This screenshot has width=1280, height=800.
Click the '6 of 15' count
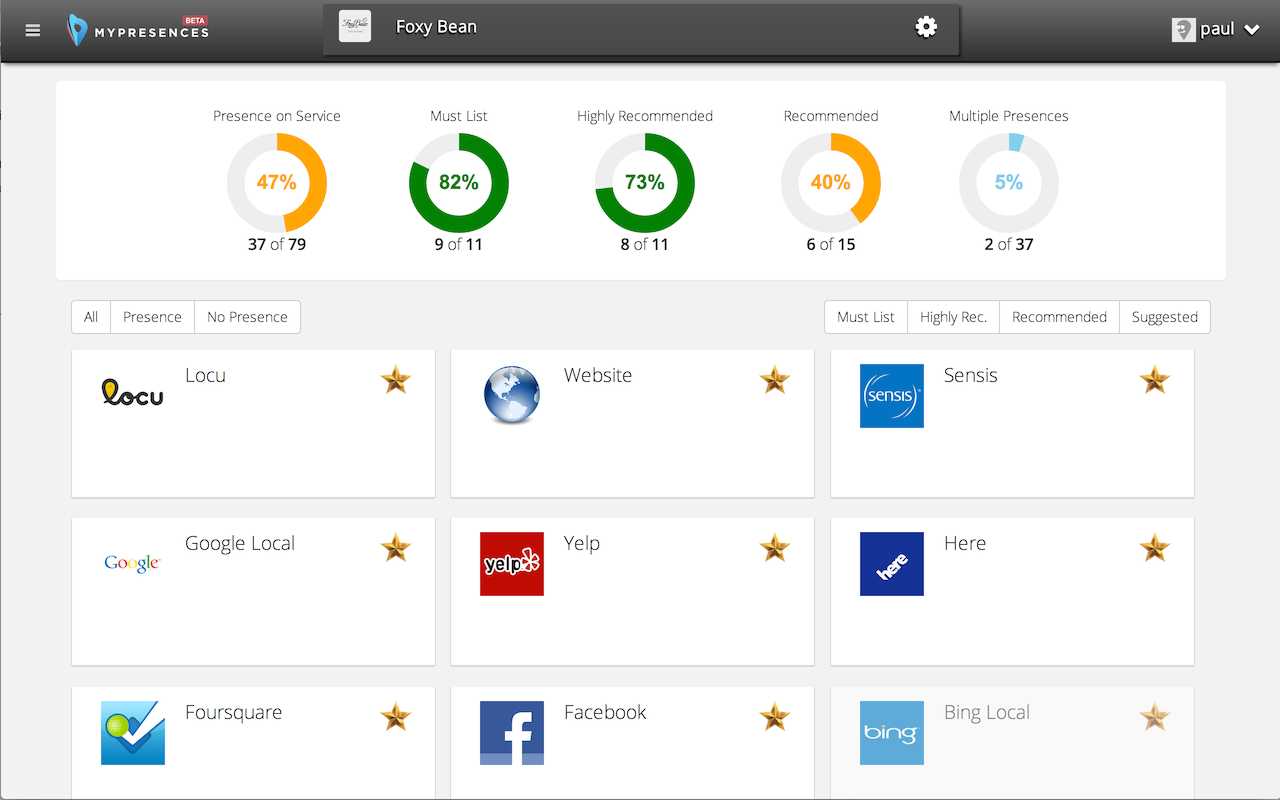point(831,244)
